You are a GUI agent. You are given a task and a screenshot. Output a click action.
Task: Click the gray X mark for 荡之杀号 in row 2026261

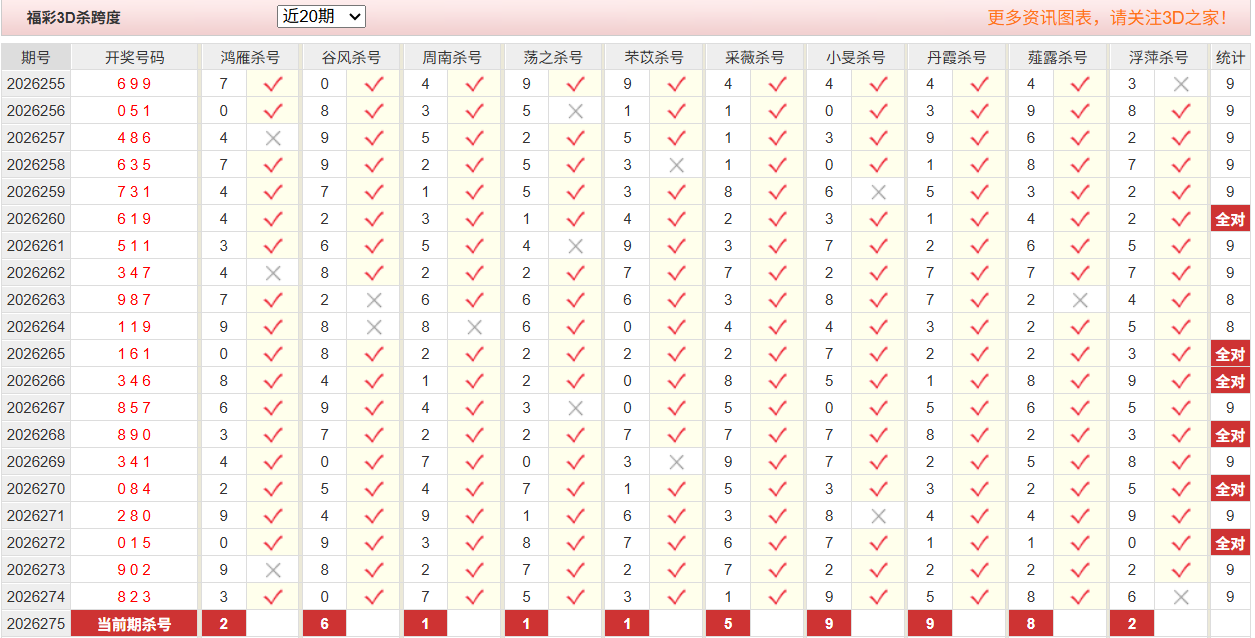tap(575, 246)
